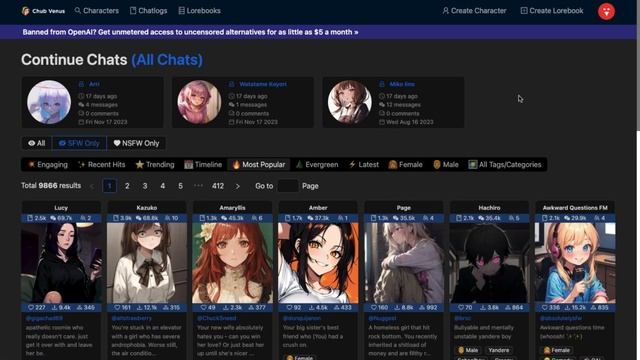Screen dimensions: 640x360
Task: Open the Kazuko character image
Action: tap(147, 263)
